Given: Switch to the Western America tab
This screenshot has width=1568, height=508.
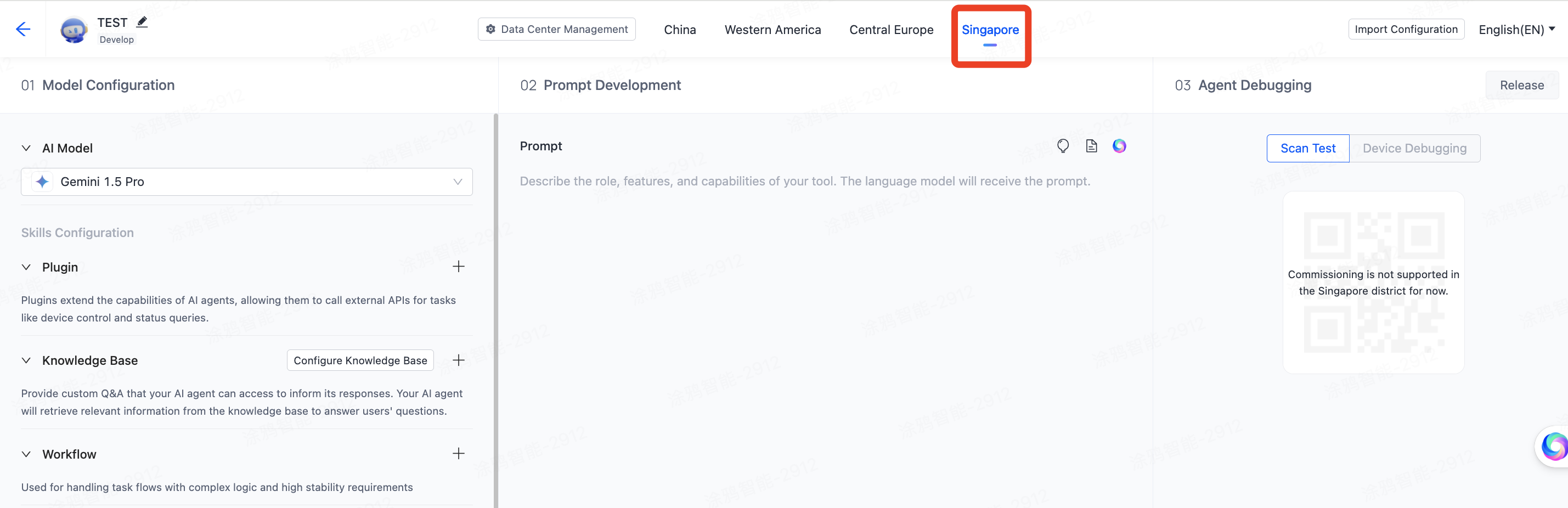Looking at the screenshot, I should point(772,29).
